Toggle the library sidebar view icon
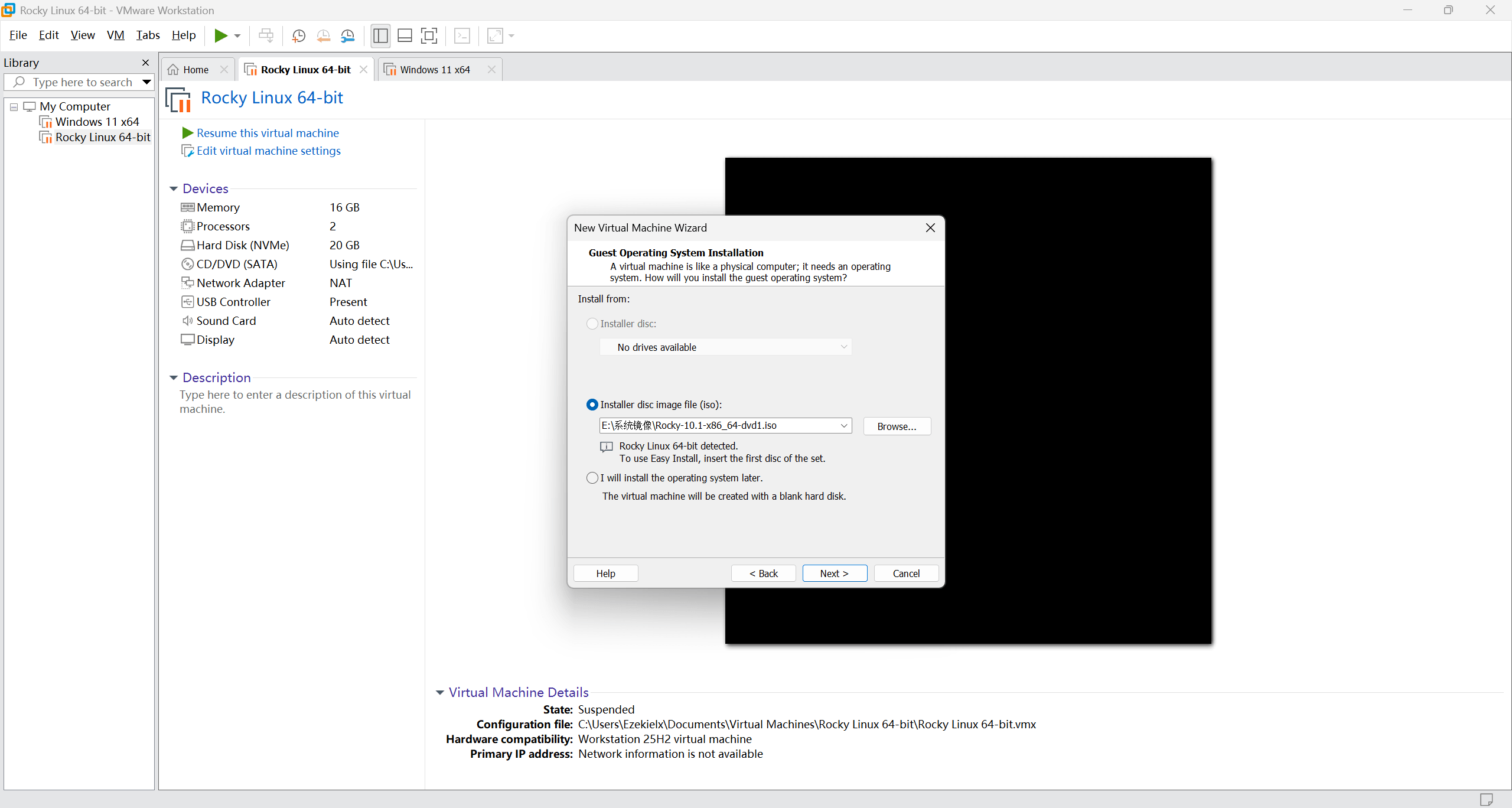 pyautogui.click(x=380, y=36)
